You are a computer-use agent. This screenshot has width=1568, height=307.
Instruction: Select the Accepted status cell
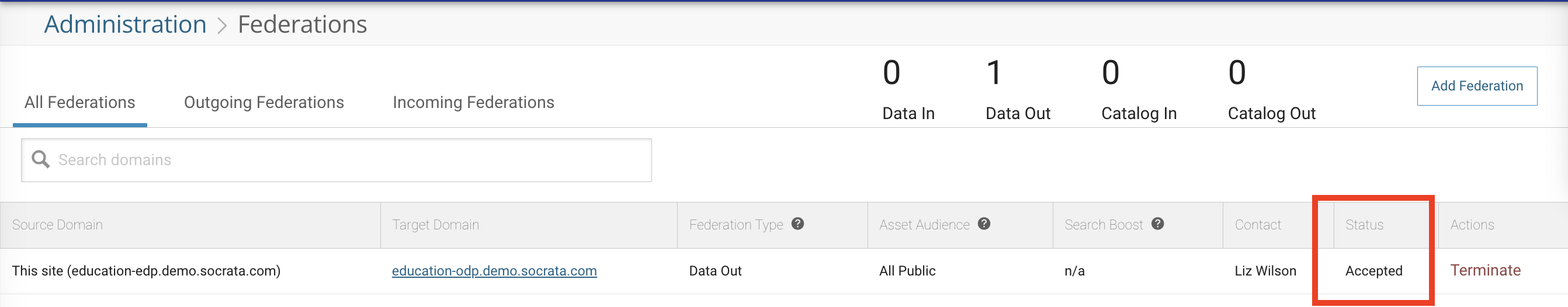[x=1373, y=271]
